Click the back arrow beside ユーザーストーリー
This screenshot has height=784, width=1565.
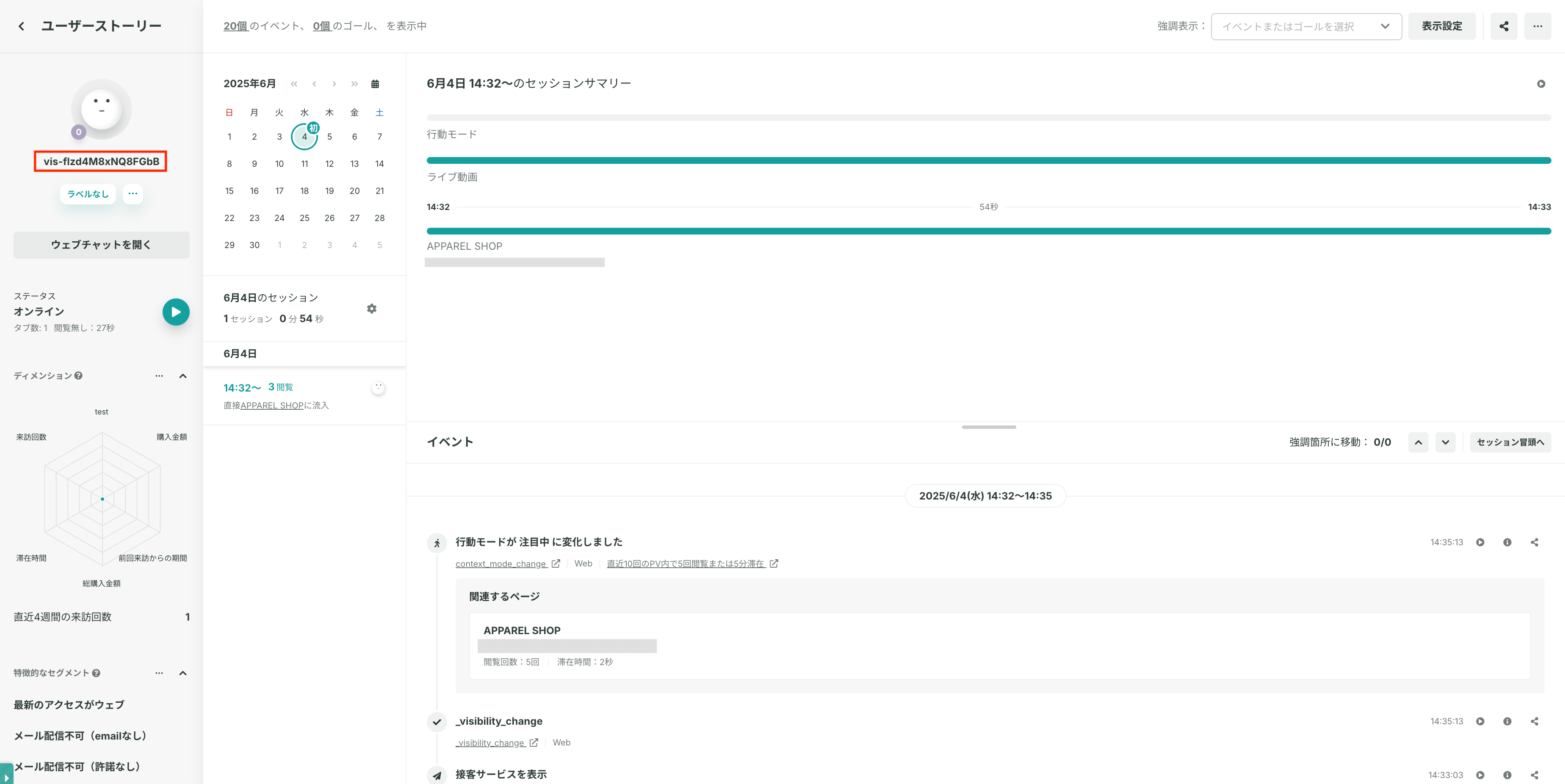(x=21, y=26)
